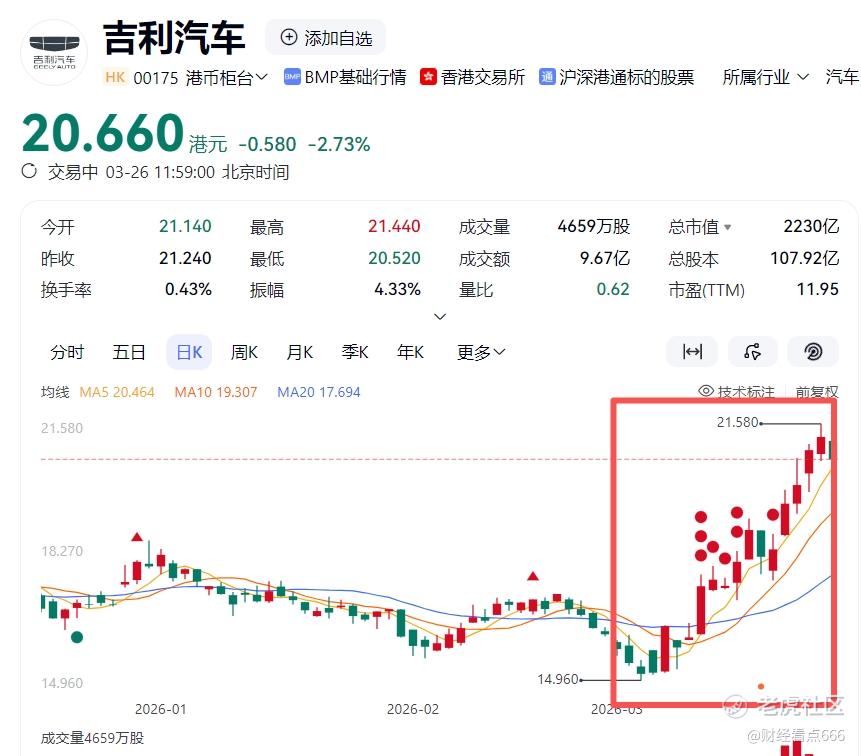Click the 成交量4659万股 volume label

pos(92,738)
